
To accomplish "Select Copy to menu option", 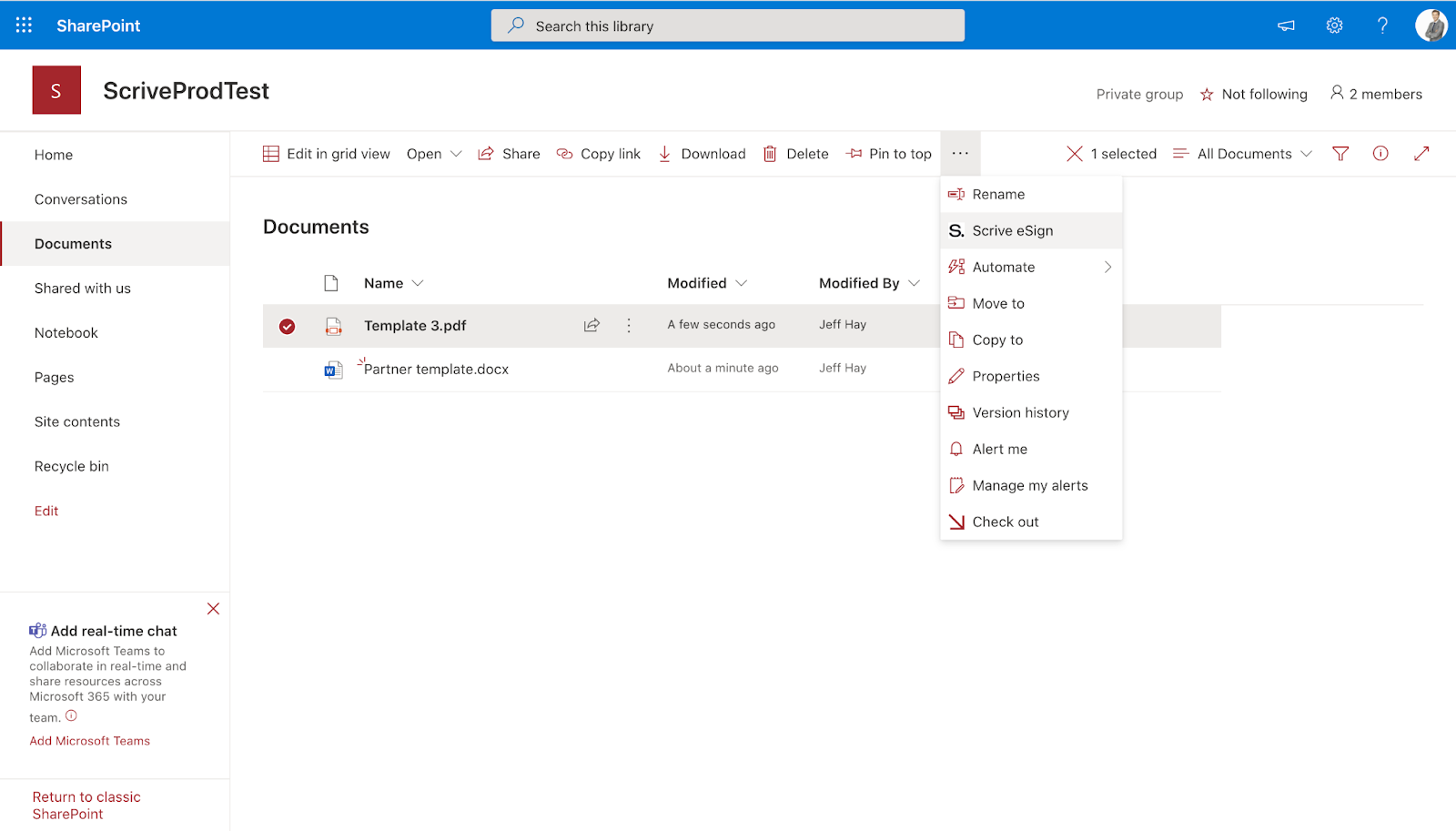I will (x=1031, y=339).
